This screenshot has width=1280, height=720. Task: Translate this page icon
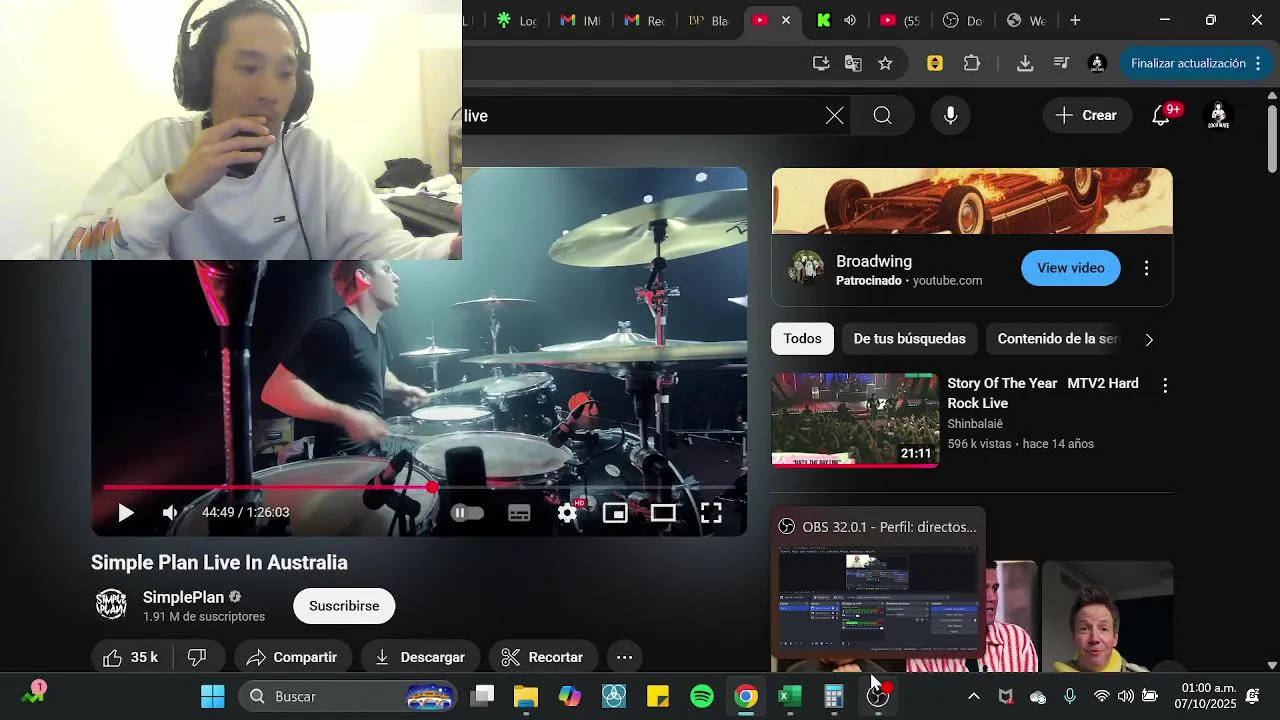(853, 63)
